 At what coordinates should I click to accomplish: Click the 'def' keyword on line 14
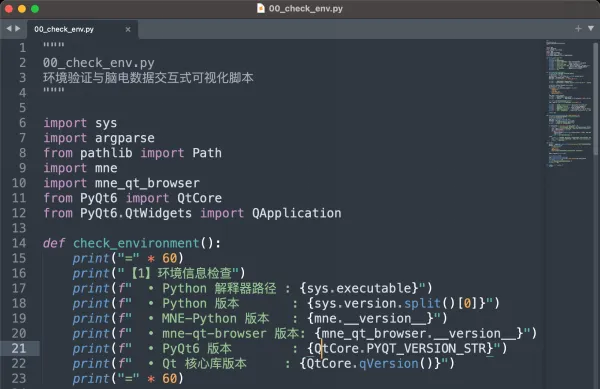pyautogui.click(x=54, y=243)
